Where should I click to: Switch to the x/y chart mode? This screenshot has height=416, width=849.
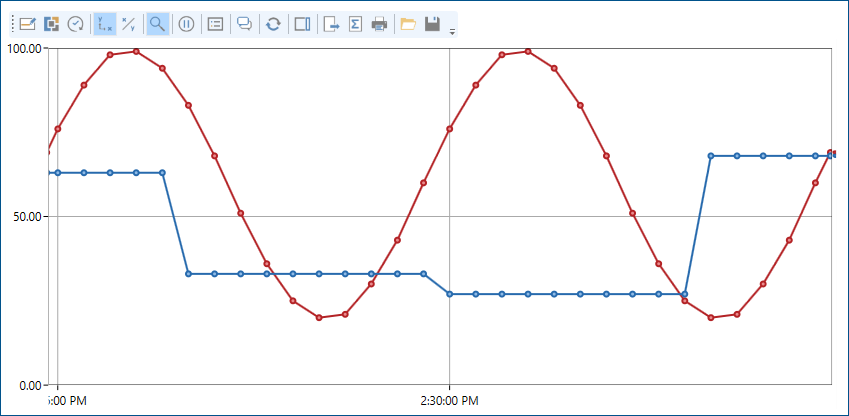pos(128,24)
